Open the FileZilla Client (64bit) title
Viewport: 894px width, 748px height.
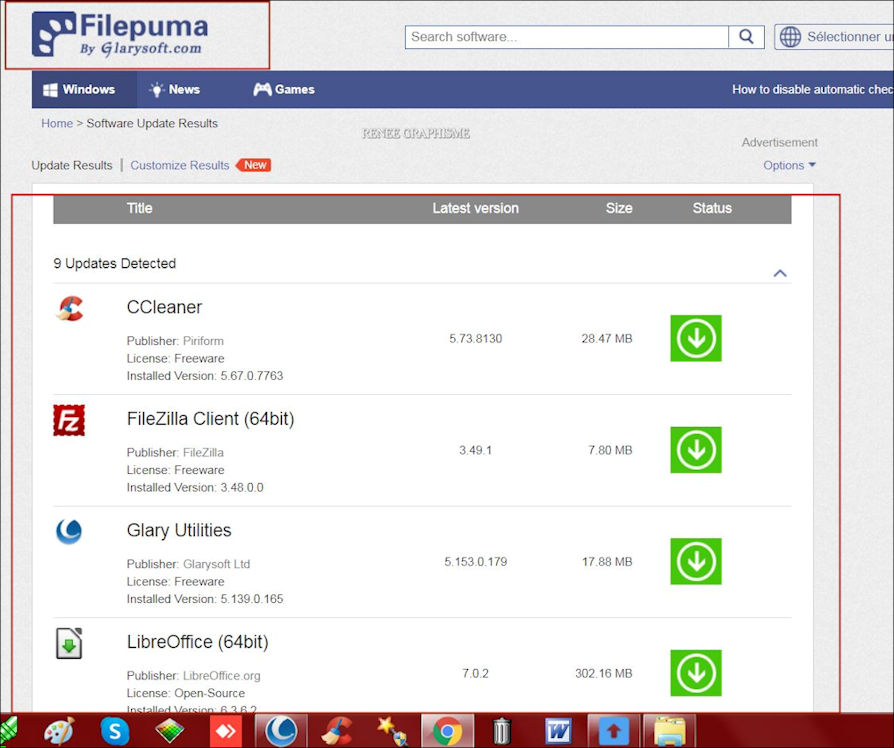click(x=210, y=419)
